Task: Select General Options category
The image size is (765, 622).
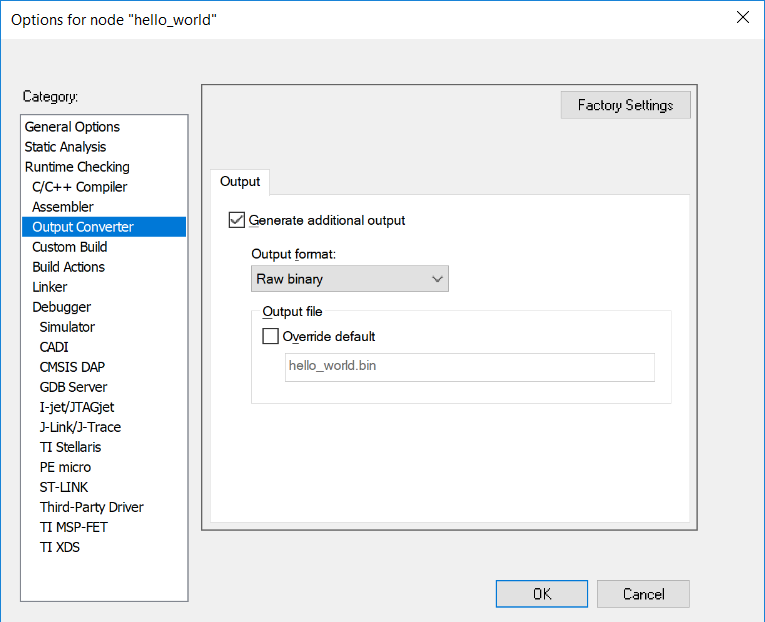Action: (72, 127)
